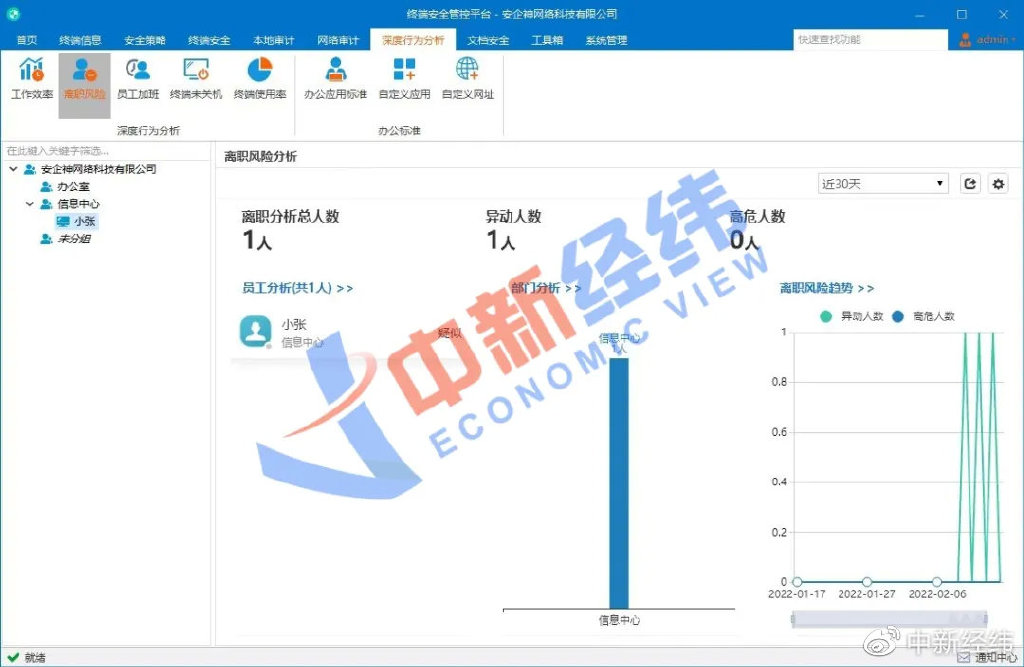Select the 信息中心 group in the tree
1024x667 pixels.
tap(78, 204)
